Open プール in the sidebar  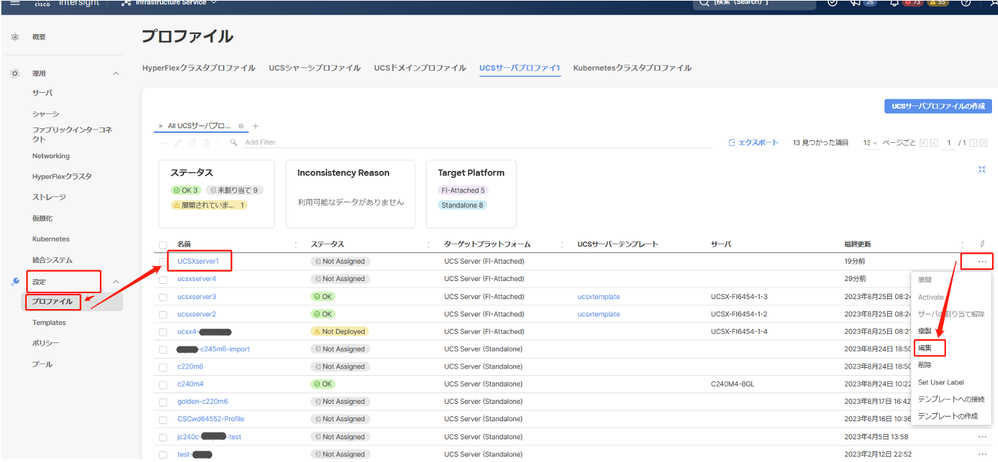42,365
